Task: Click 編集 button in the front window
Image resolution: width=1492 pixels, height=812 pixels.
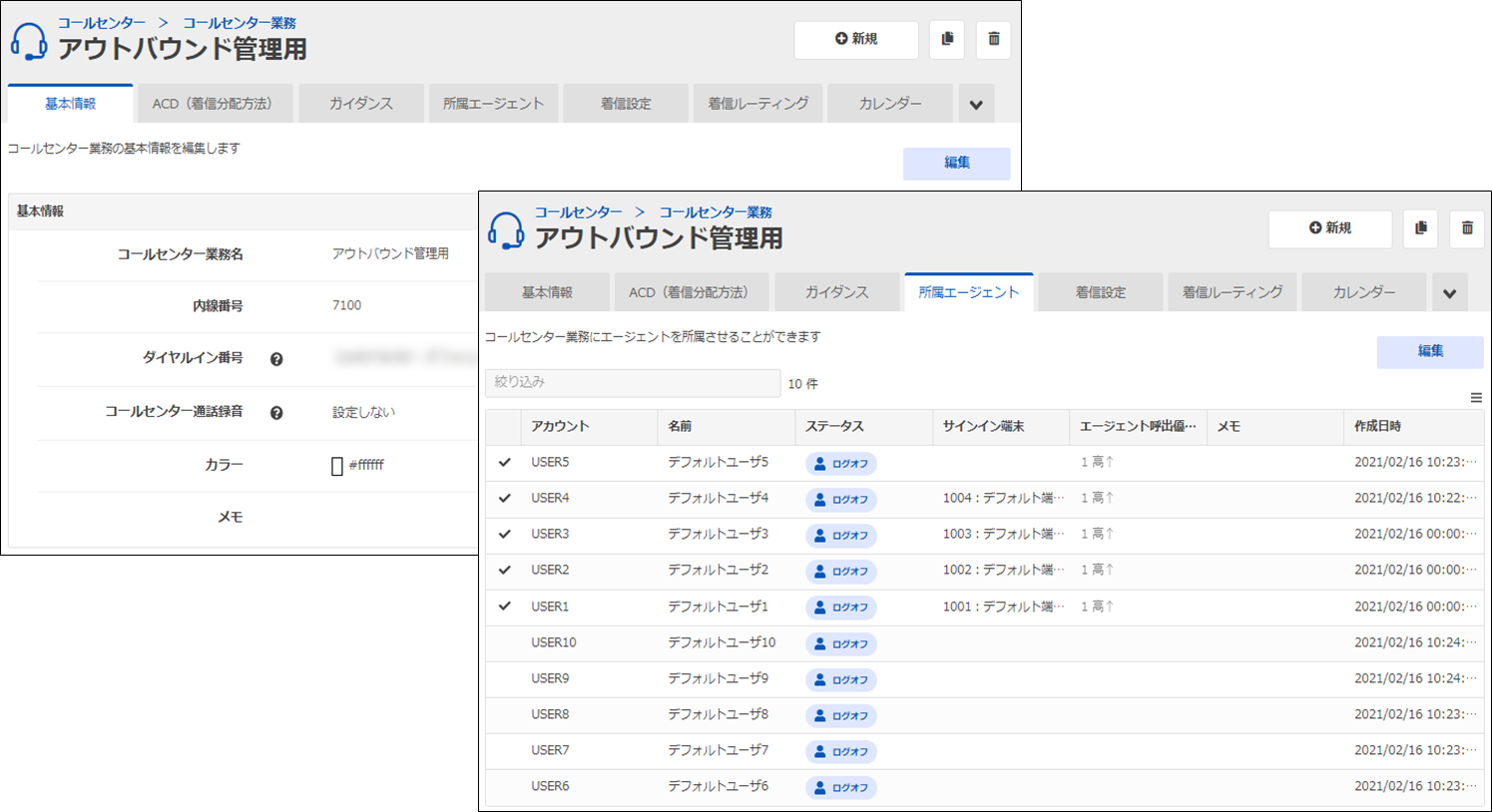Action: click(x=1430, y=351)
